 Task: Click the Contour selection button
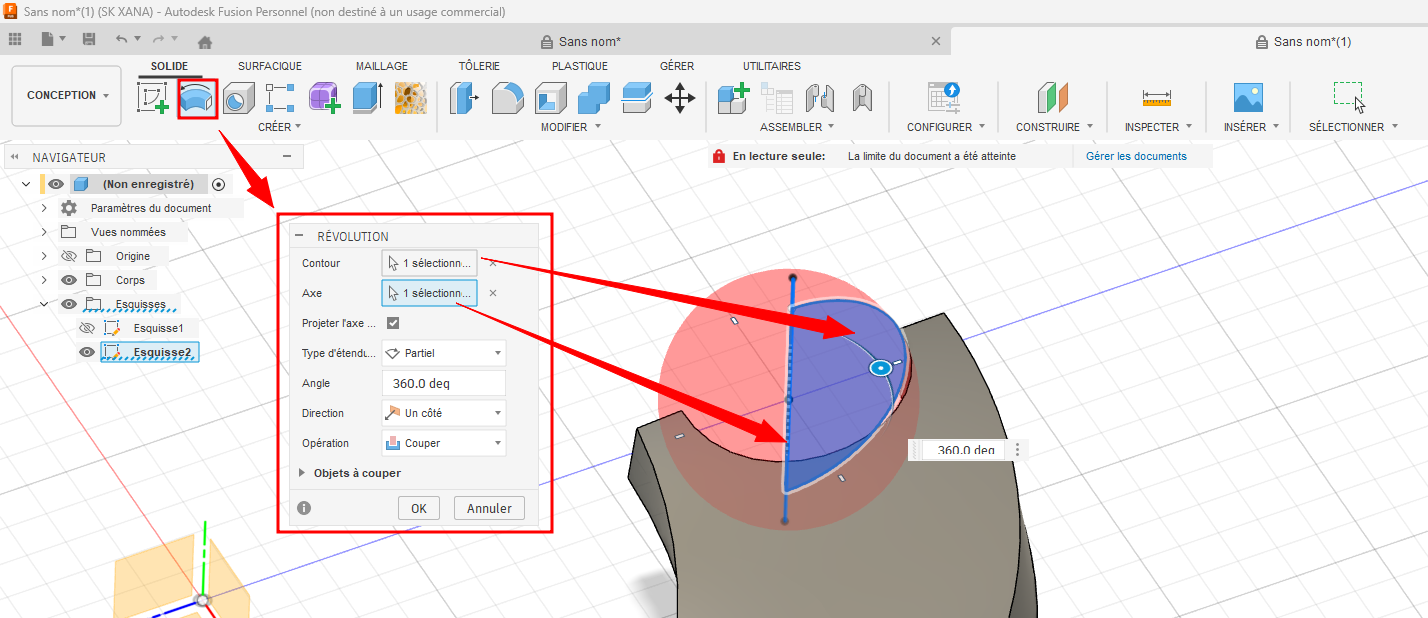430,263
